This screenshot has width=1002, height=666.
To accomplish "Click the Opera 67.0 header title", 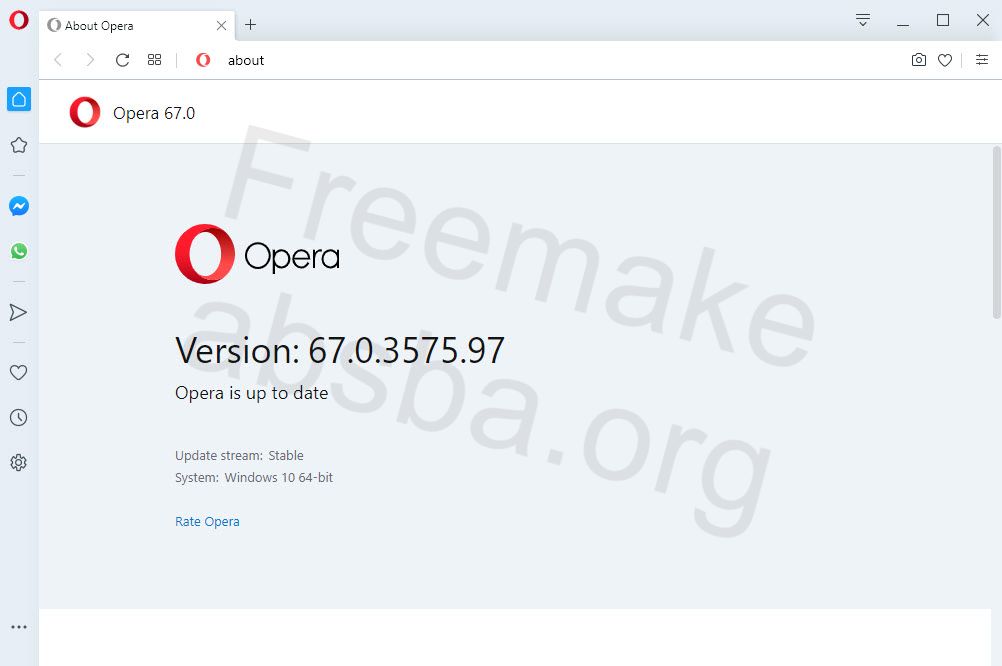I will (x=154, y=113).
